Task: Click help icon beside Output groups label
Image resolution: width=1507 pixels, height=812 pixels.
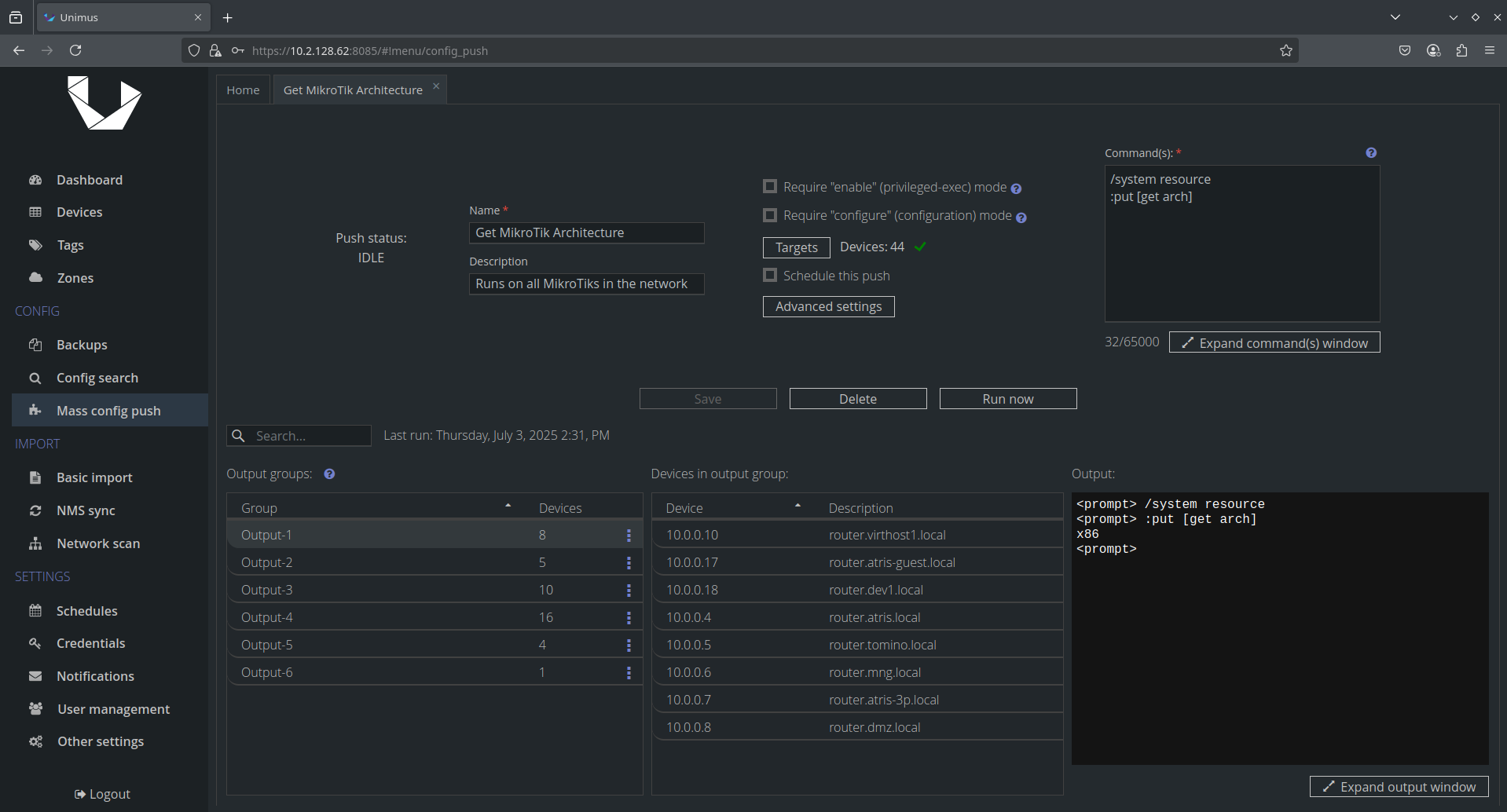Action: [x=329, y=474]
